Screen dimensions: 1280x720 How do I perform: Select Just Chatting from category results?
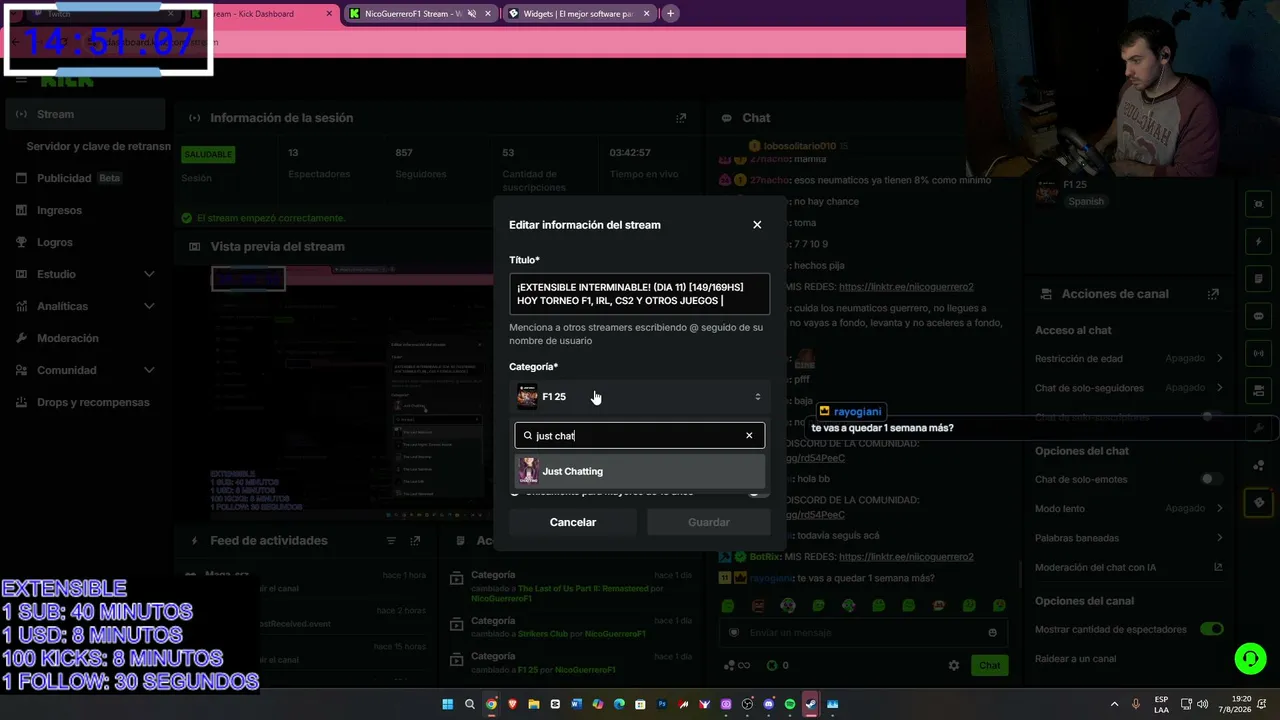coord(640,471)
